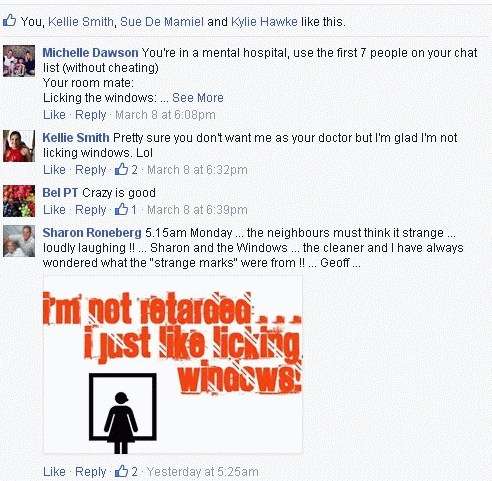This screenshot has width=492, height=481.
Task: Open the licking windows image attachment
Action: [x=173, y=365]
